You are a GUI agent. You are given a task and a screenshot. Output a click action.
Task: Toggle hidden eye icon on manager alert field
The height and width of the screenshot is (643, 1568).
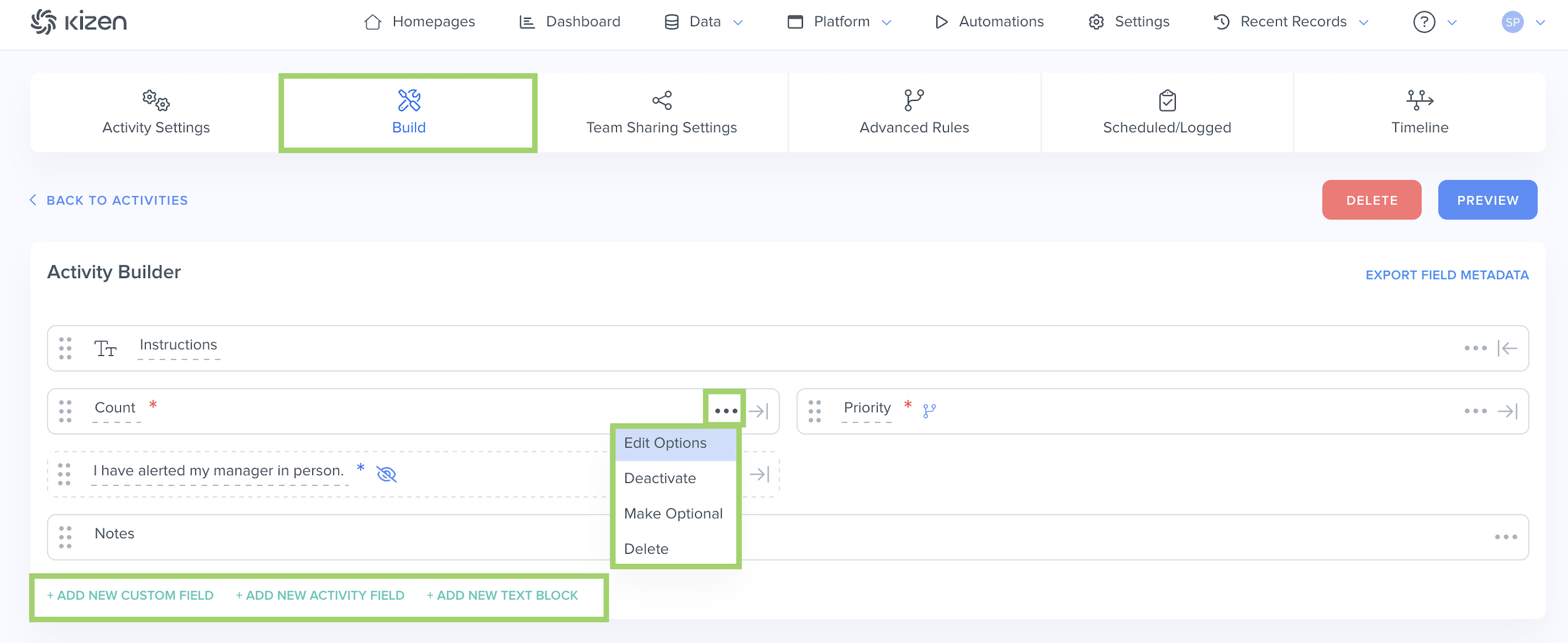coord(386,474)
